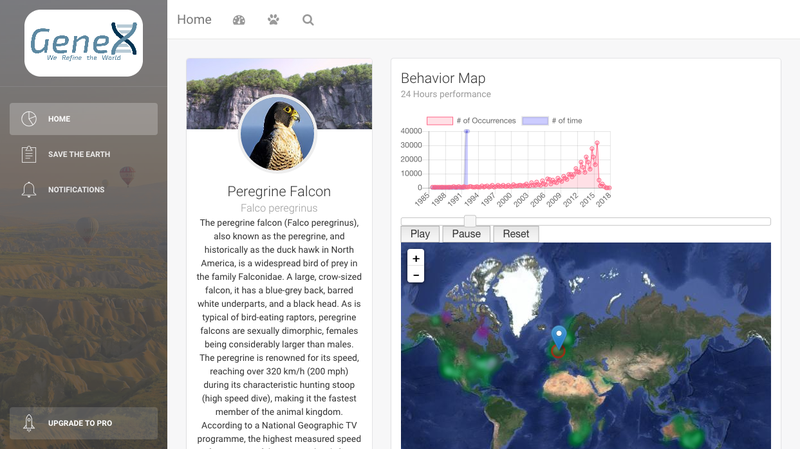Toggle the '# of Occurrences' chart legend
Screen dimensions: 800x449
pos(471,121)
